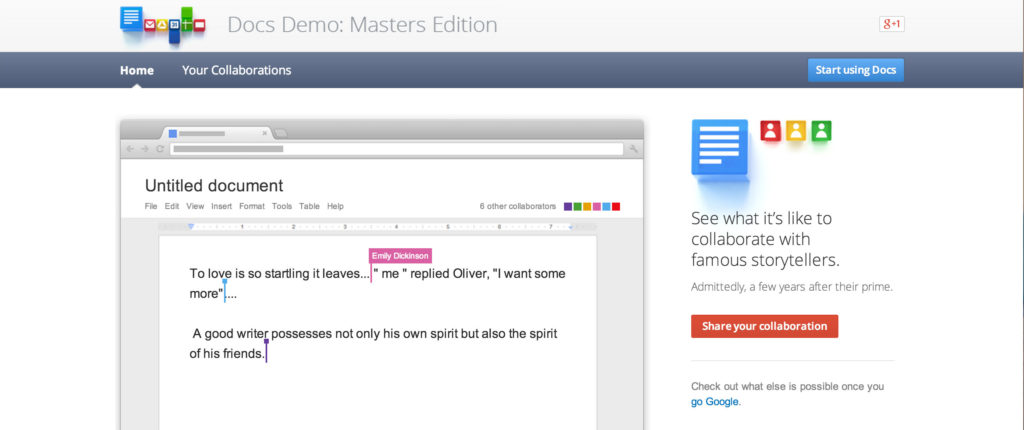Click the red Gmail icon in header logo

(150, 25)
